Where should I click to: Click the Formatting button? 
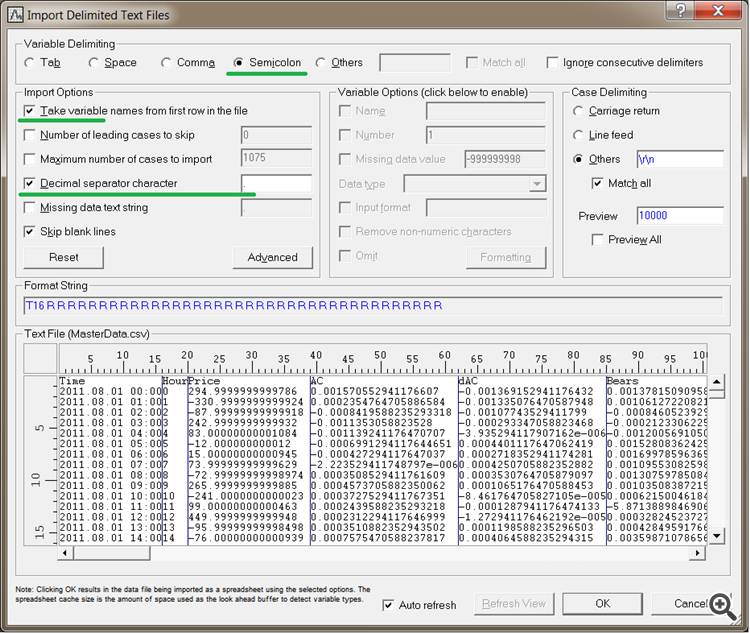click(x=506, y=257)
